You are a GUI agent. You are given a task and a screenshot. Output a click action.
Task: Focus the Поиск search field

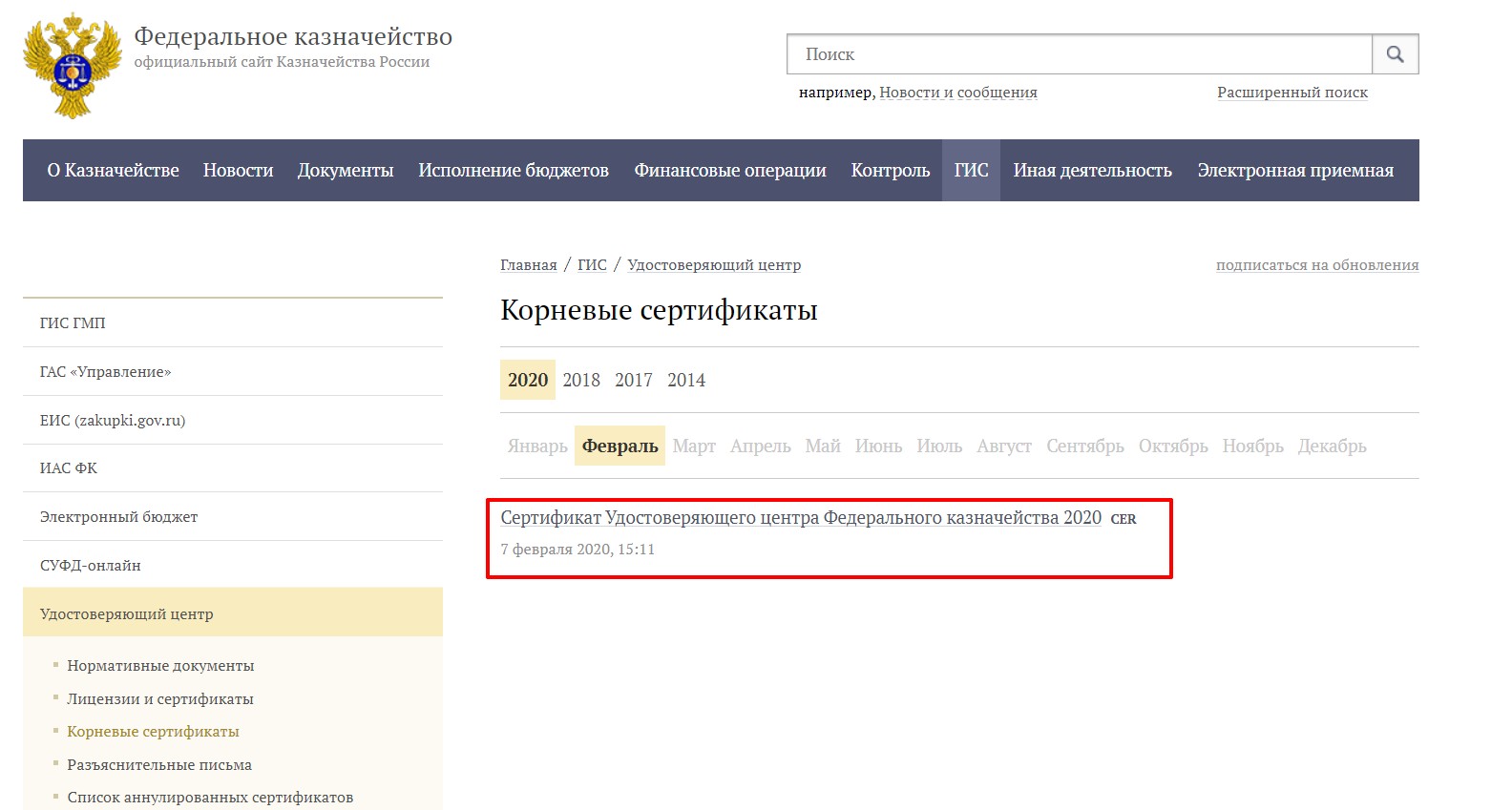coord(1080,54)
